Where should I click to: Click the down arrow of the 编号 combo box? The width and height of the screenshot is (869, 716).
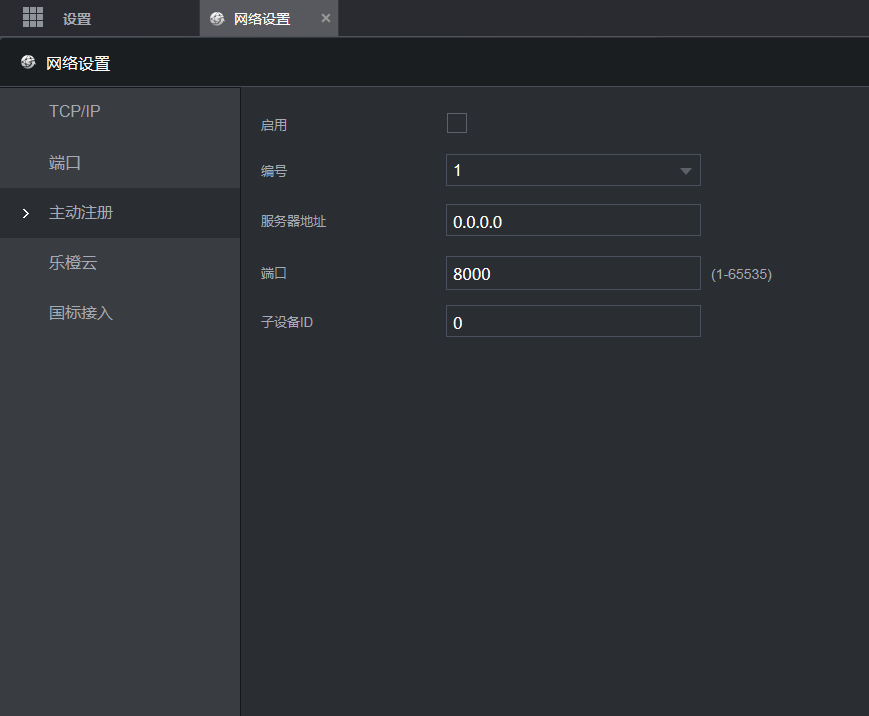click(685, 171)
